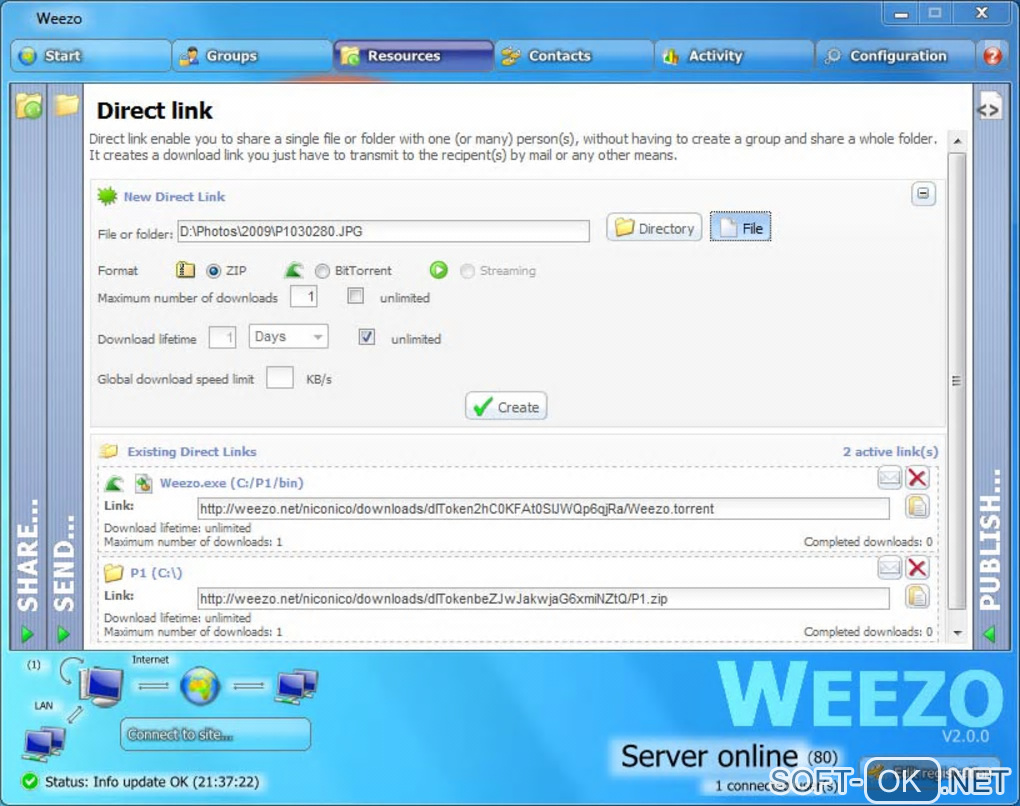Click the green Streaming play icon
The image size is (1020, 806).
(438, 270)
